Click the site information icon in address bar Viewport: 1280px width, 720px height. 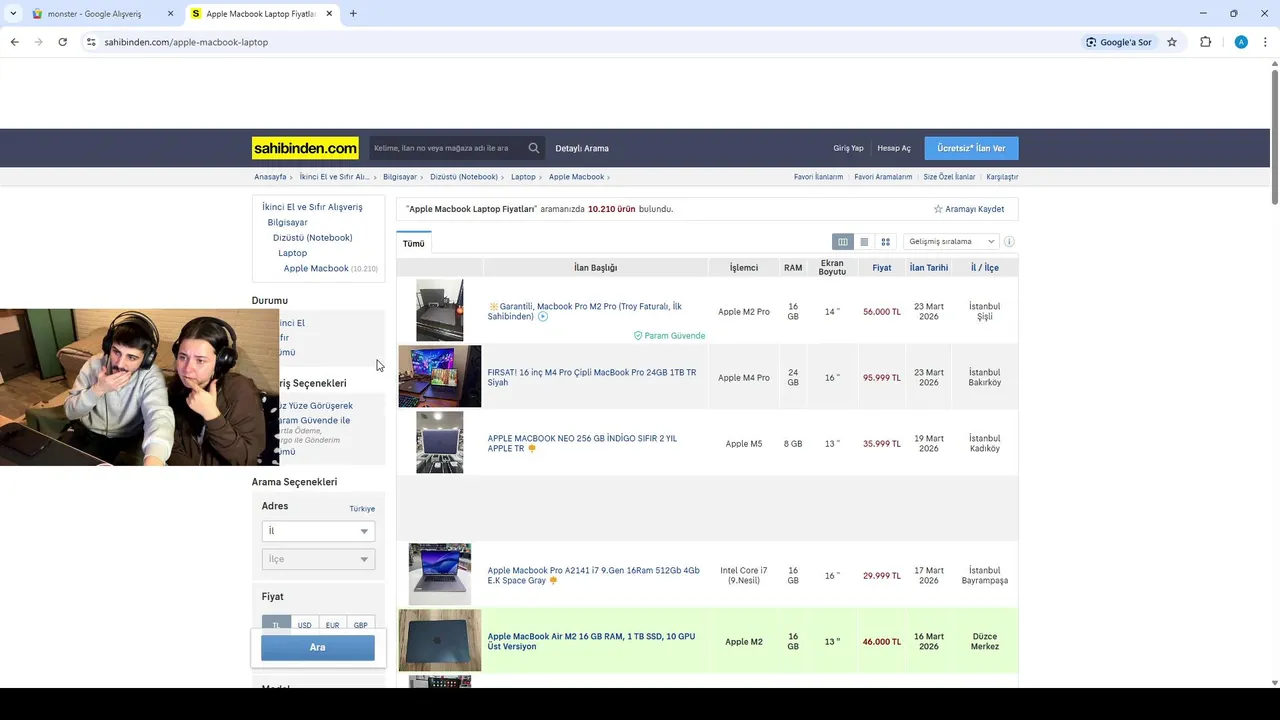(x=91, y=42)
